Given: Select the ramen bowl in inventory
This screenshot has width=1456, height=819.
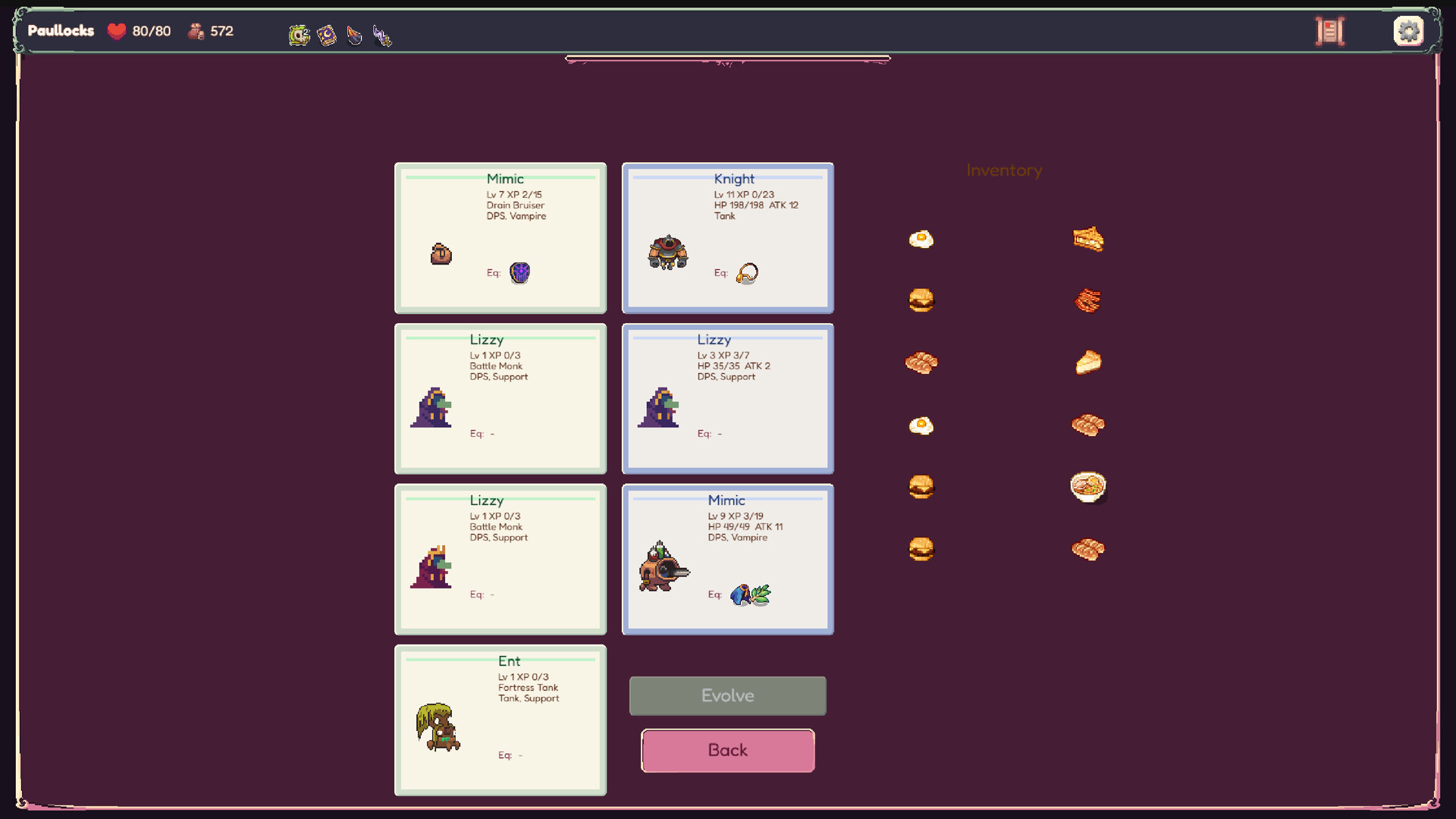Looking at the screenshot, I should click(1087, 487).
